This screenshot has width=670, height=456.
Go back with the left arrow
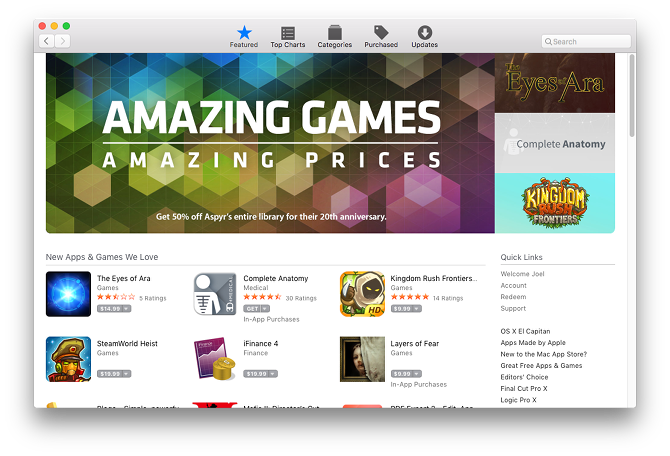47,41
